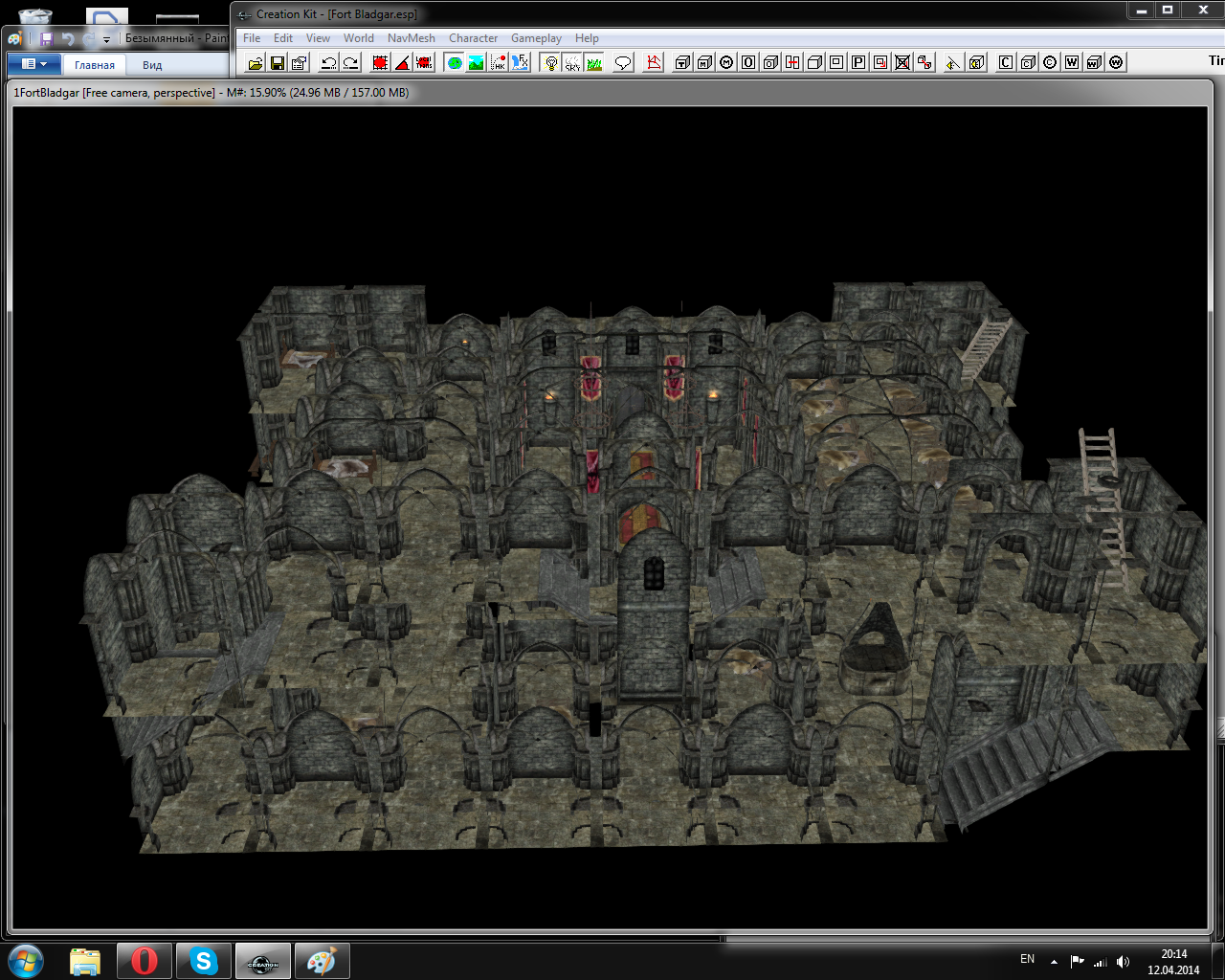Viewport: 1225px width, 980px height.
Task: Click the volume speaker icon in tray
Action: pyautogui.click(x=1124, y=962)
